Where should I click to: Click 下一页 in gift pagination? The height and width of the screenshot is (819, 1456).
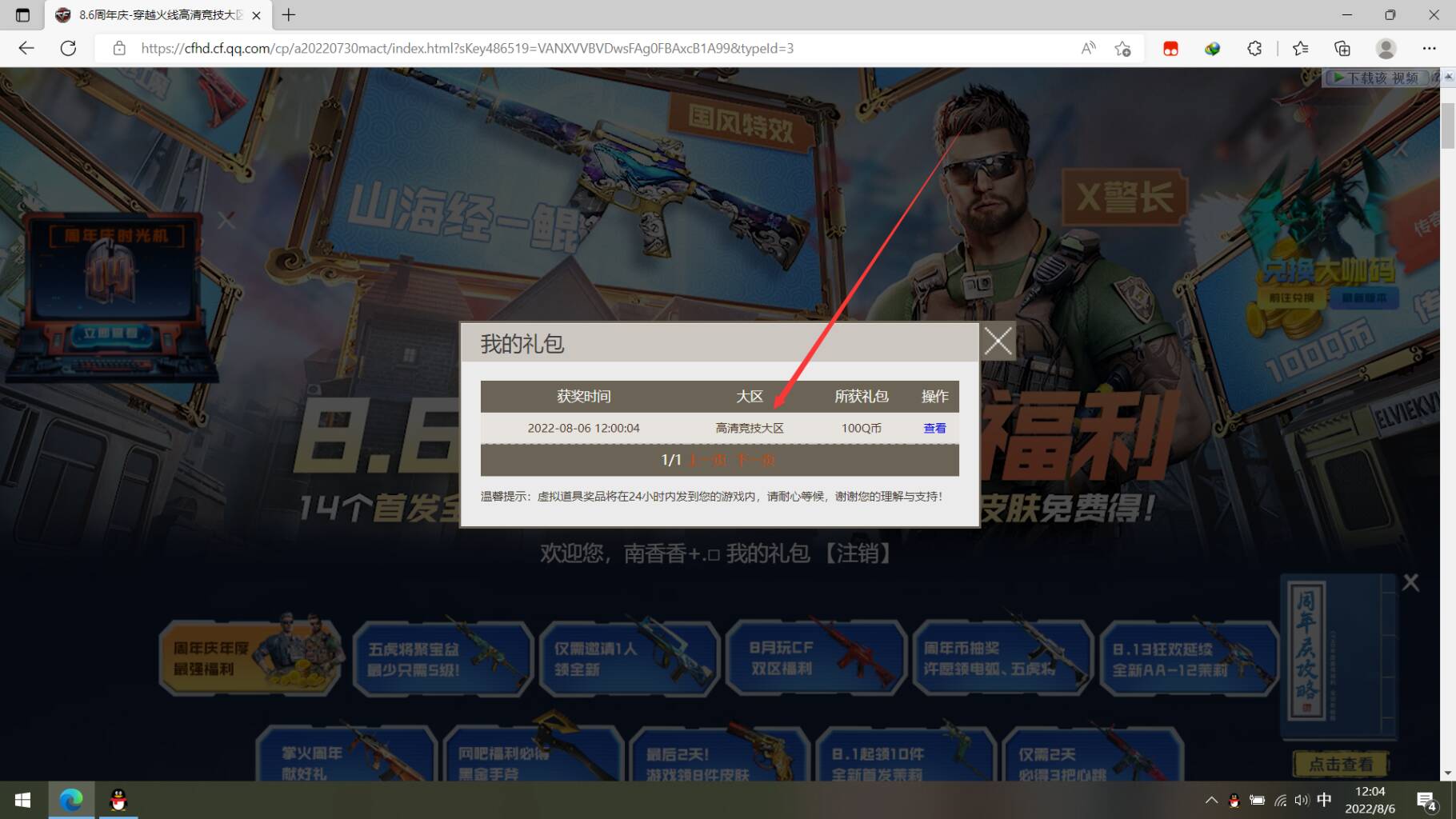point(754,460)
